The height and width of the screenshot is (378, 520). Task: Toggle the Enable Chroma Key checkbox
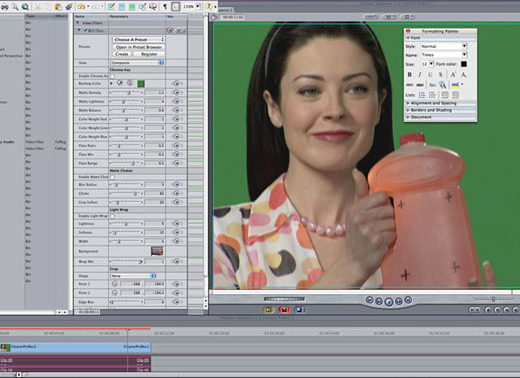[x=112, y=76]
